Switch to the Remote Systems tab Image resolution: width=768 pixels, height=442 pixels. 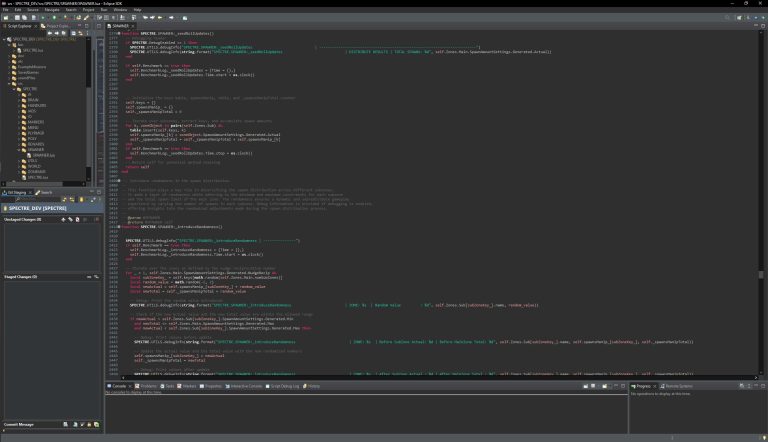[676, 386]
